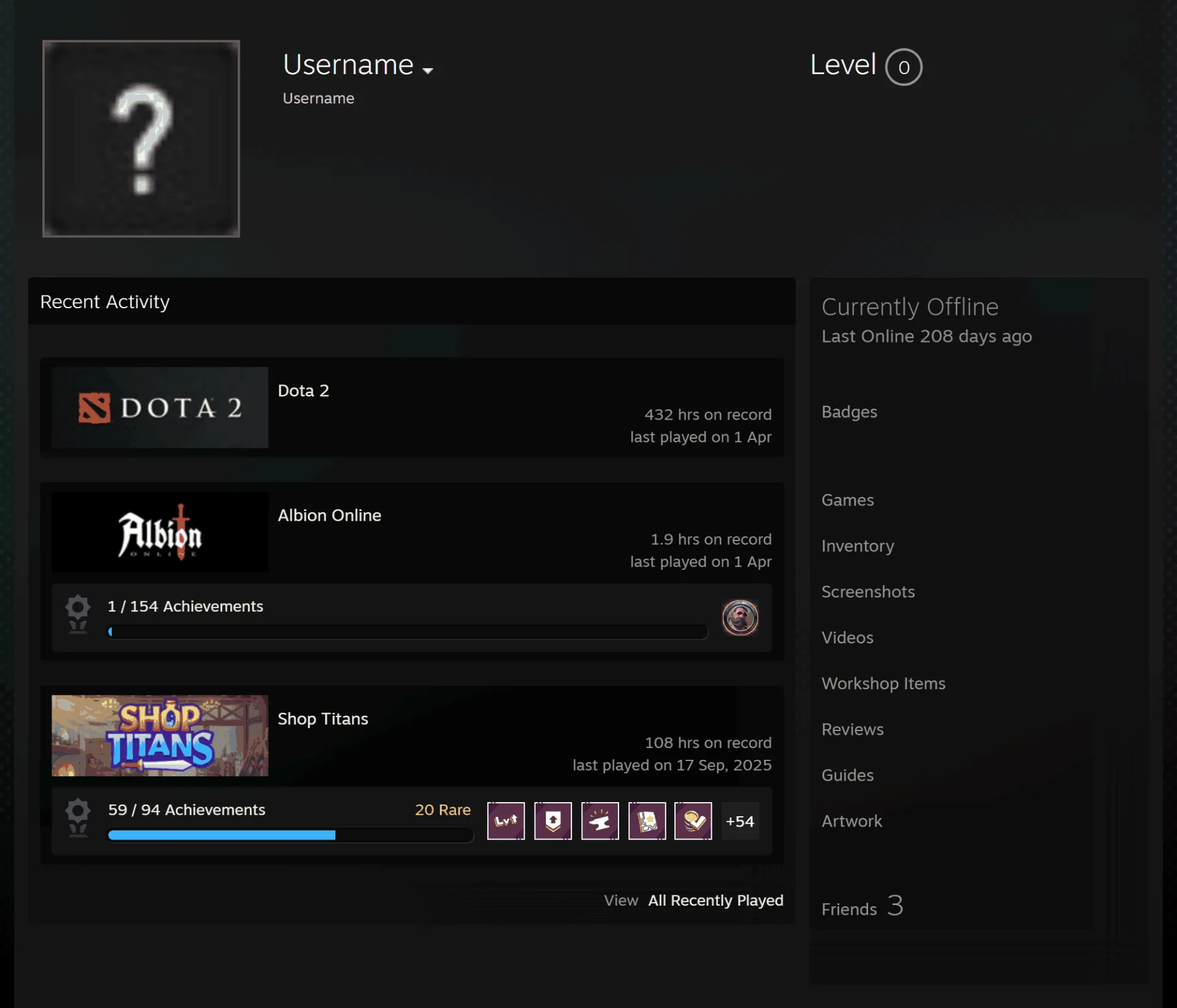Open the Screenshots section
The image size is (1177, 1008).
[868, 592]
